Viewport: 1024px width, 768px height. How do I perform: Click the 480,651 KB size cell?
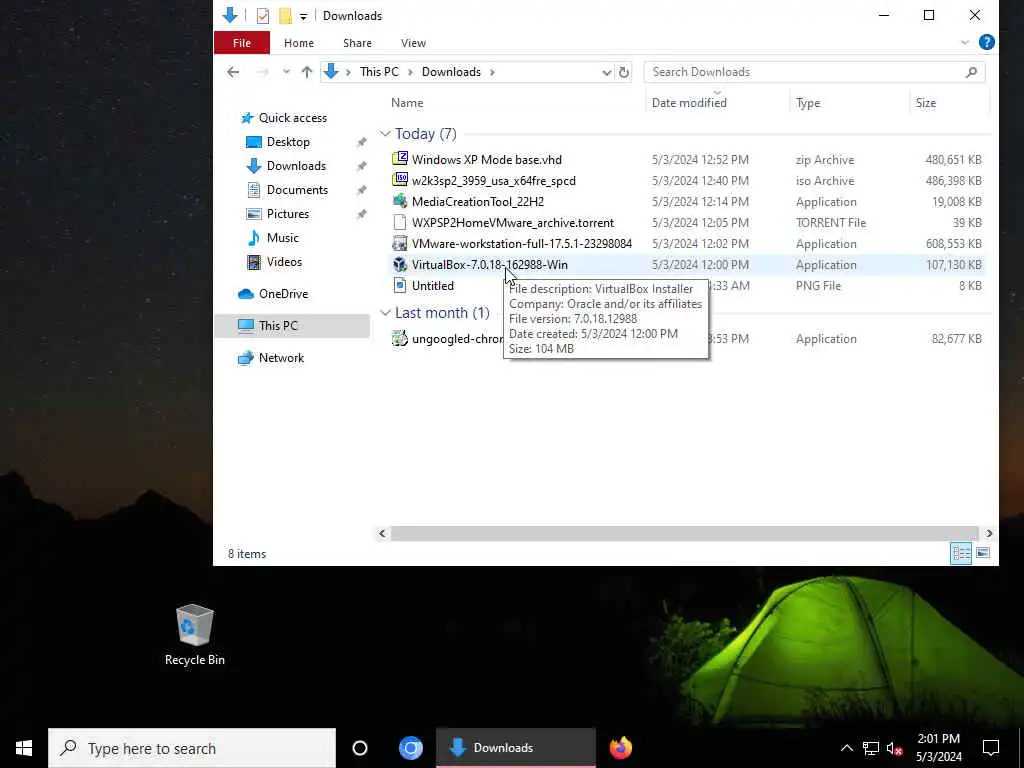coord(953,160)
